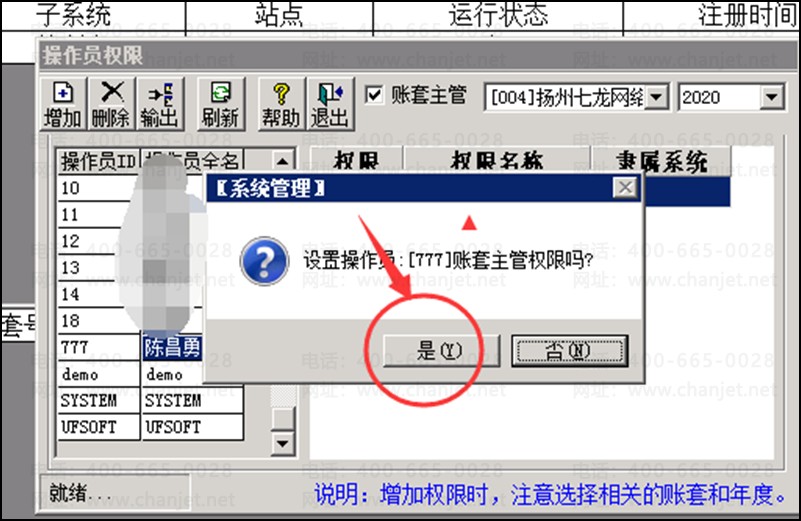The width and height of the screenshot is (801, 521).
Task: Close the 系统管理 dialog with X
Action: [625, 187]
